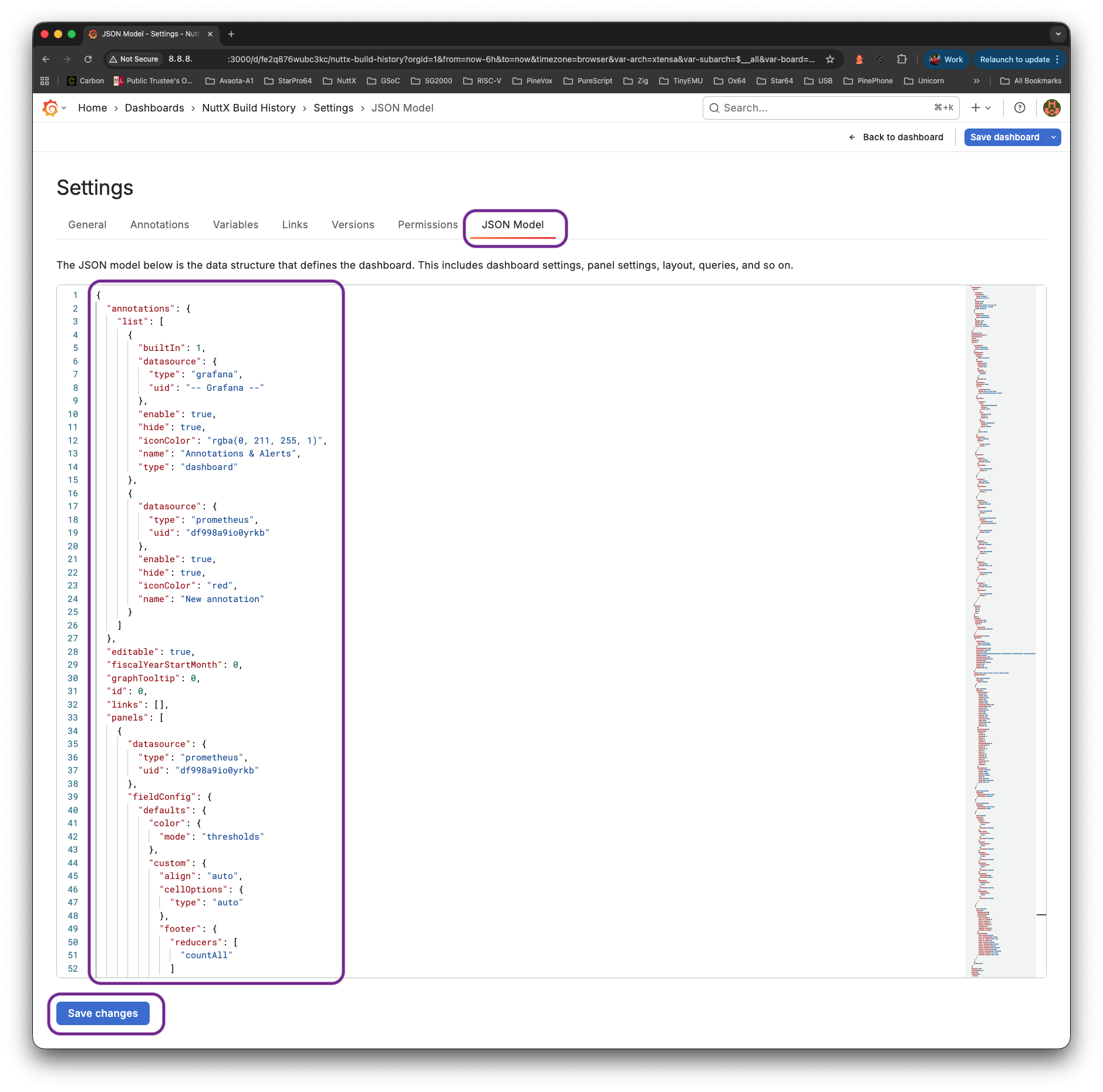Screen dimensions: 1103x1092
Task: Open the chevron beside the Grafana logo
Action: click(63, 107)
